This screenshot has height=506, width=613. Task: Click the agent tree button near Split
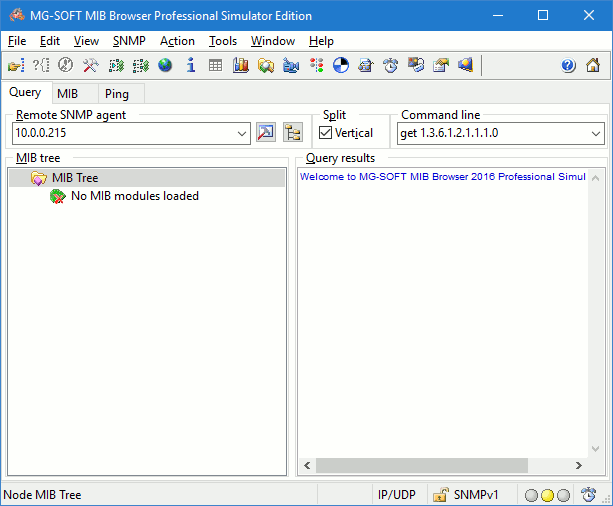pos(292,133)
